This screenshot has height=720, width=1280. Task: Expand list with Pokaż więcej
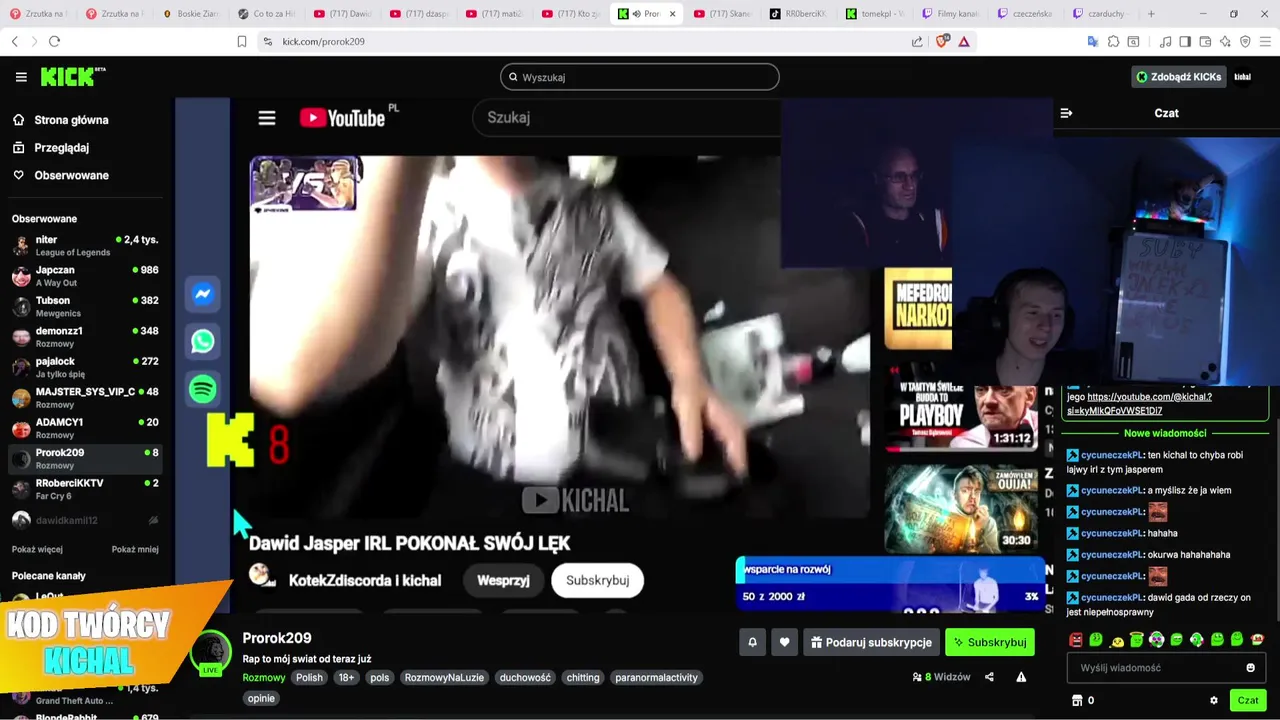point(37,549)
